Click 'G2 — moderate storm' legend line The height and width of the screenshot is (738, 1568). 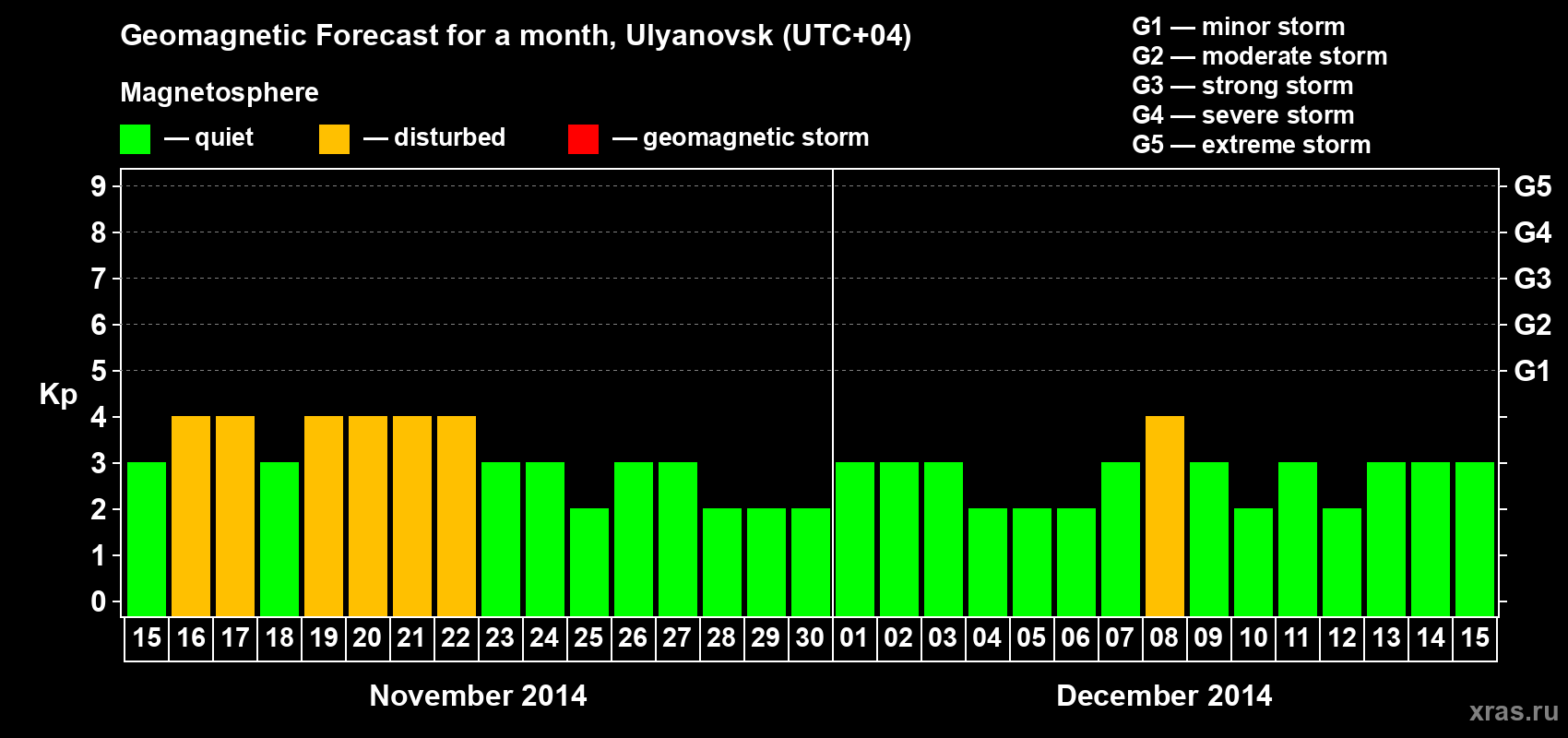pyautogui.click(x=1260, y=56)
